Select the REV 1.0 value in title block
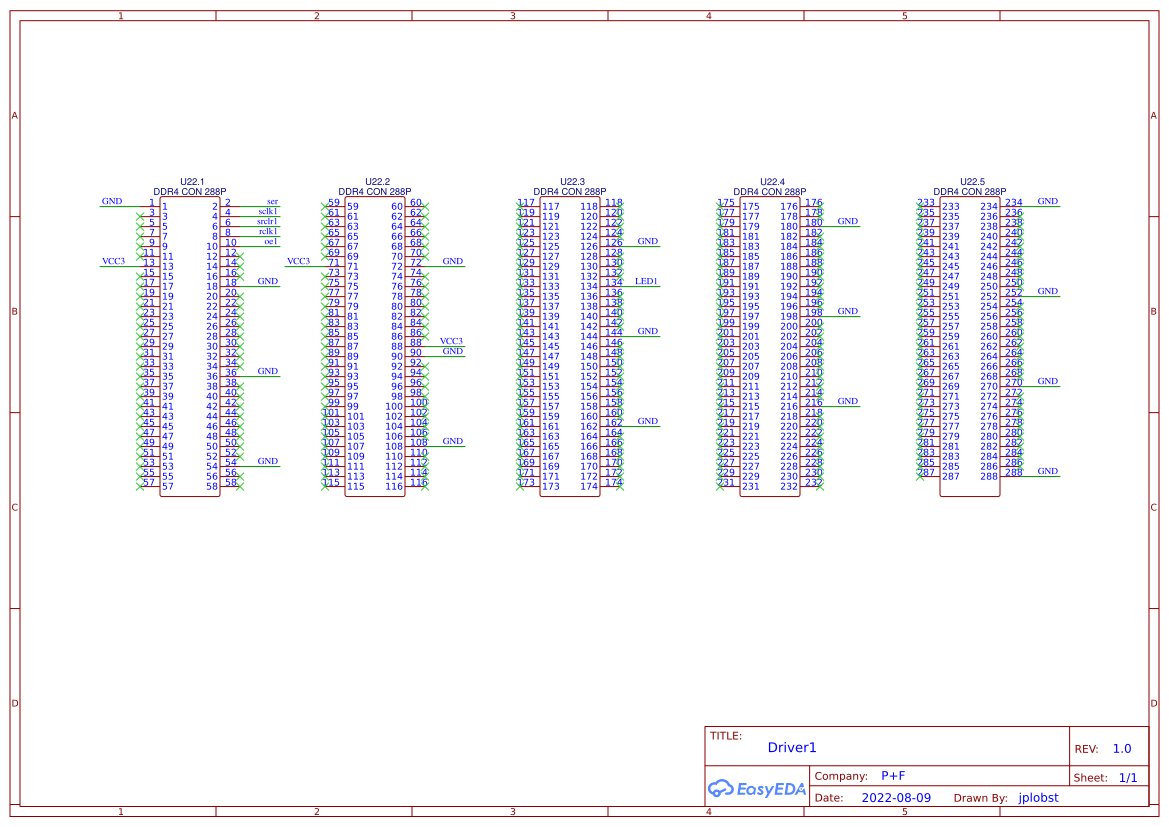This screenshot has height=827, width=1169. coord(1120,748)
